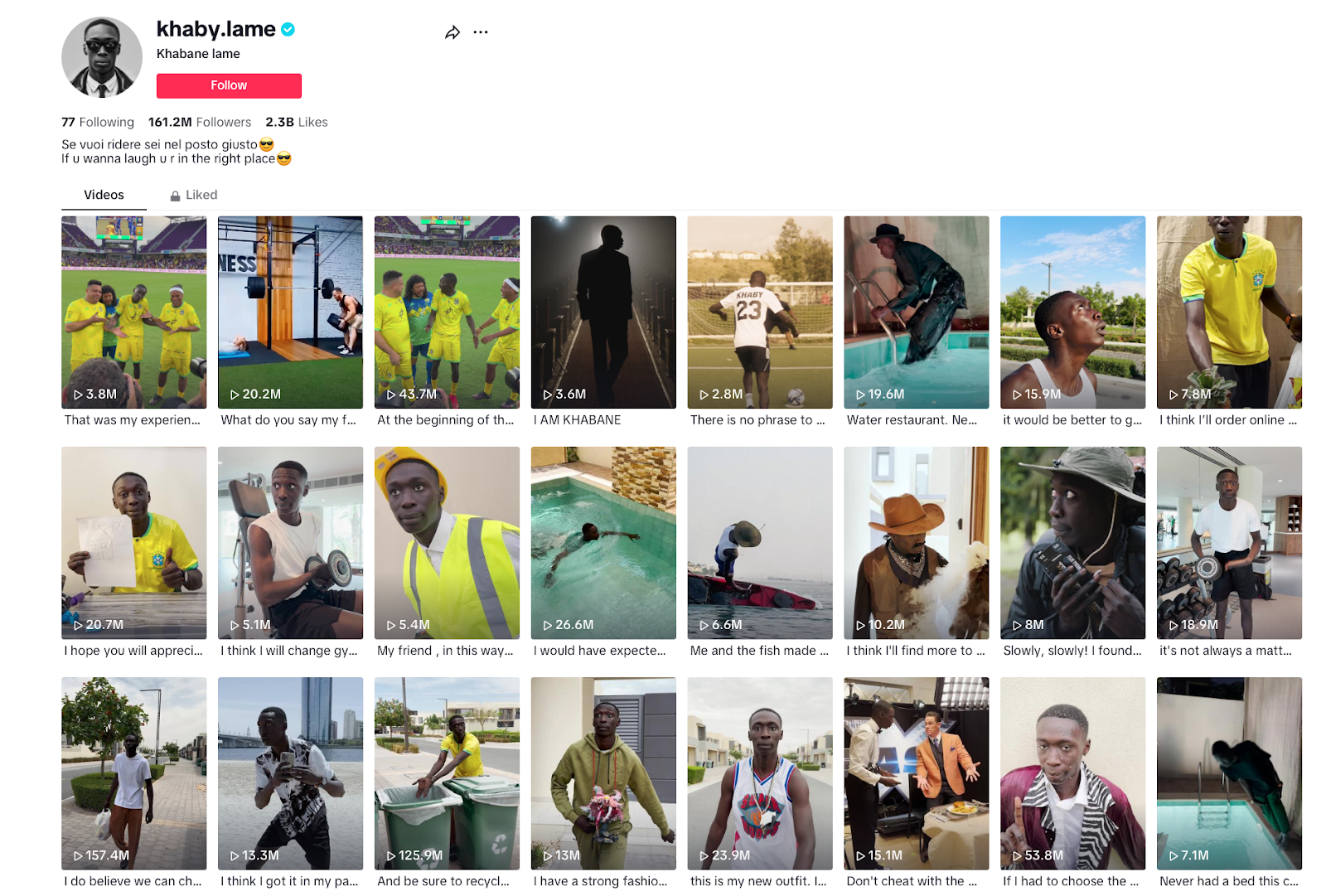Open the gym barbell video with 20.2M views

click(290, 312)
